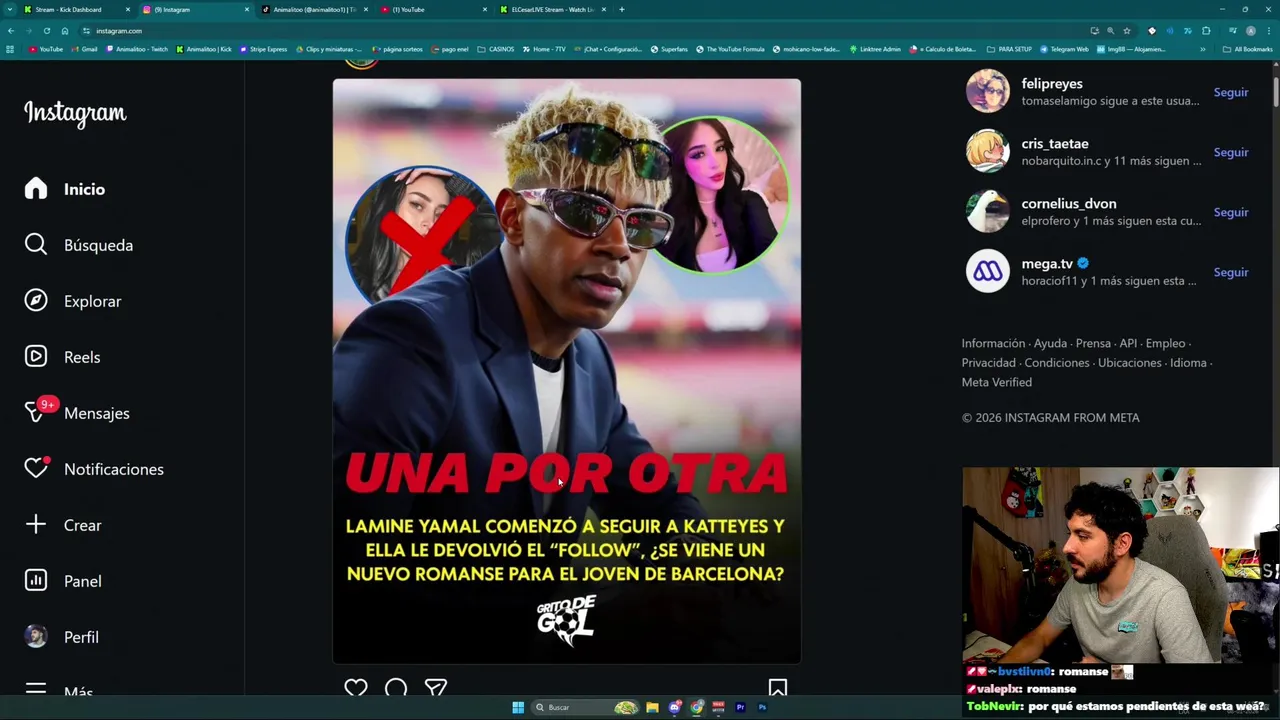
Task: Open Gmail bookmark
Action: point(84,49)
